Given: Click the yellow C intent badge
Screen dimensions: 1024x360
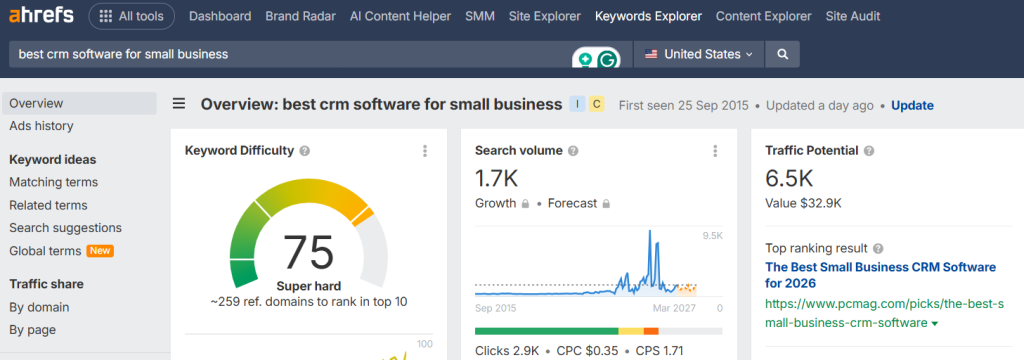Looking at the screenshot, I should tap(596, 104).
